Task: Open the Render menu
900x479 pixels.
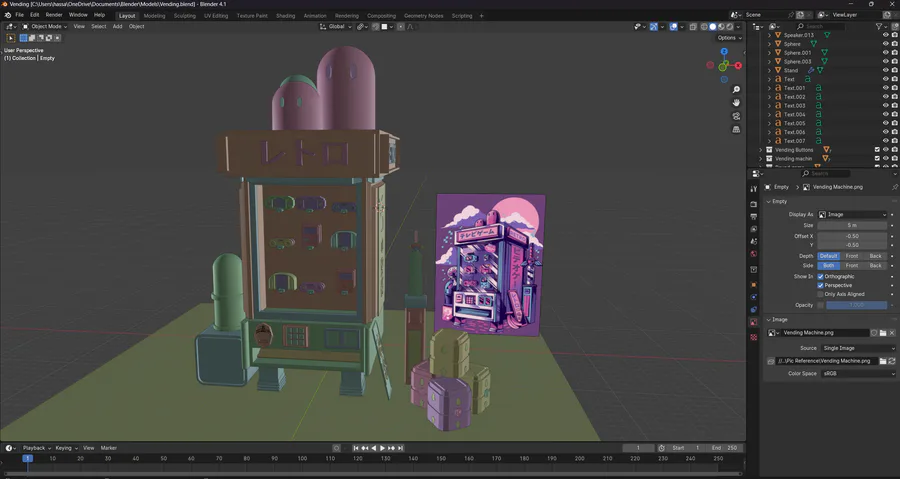Action: 54,15
